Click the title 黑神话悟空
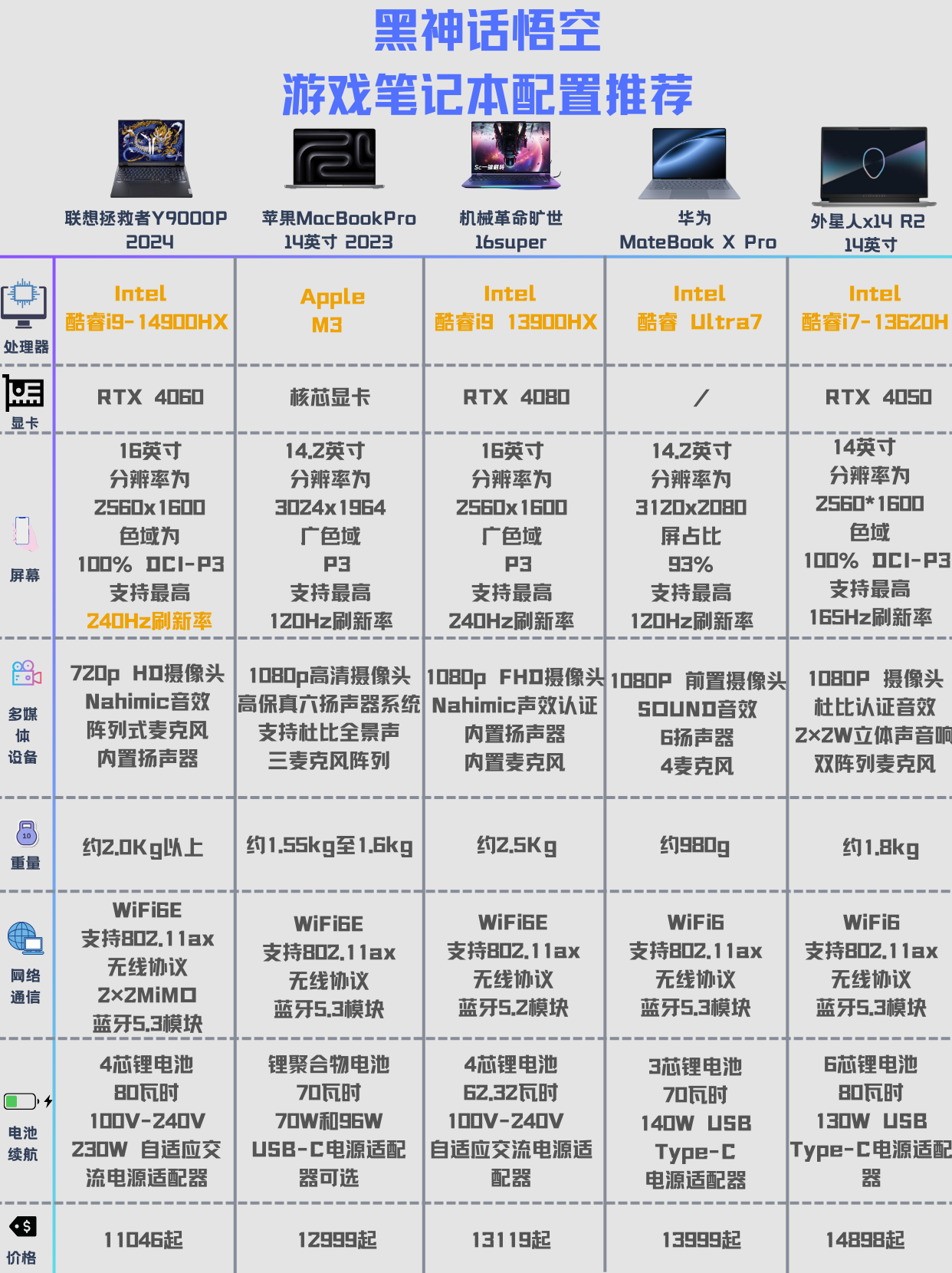The height and width of the screenshot is (1273, 952). (487, 31)
